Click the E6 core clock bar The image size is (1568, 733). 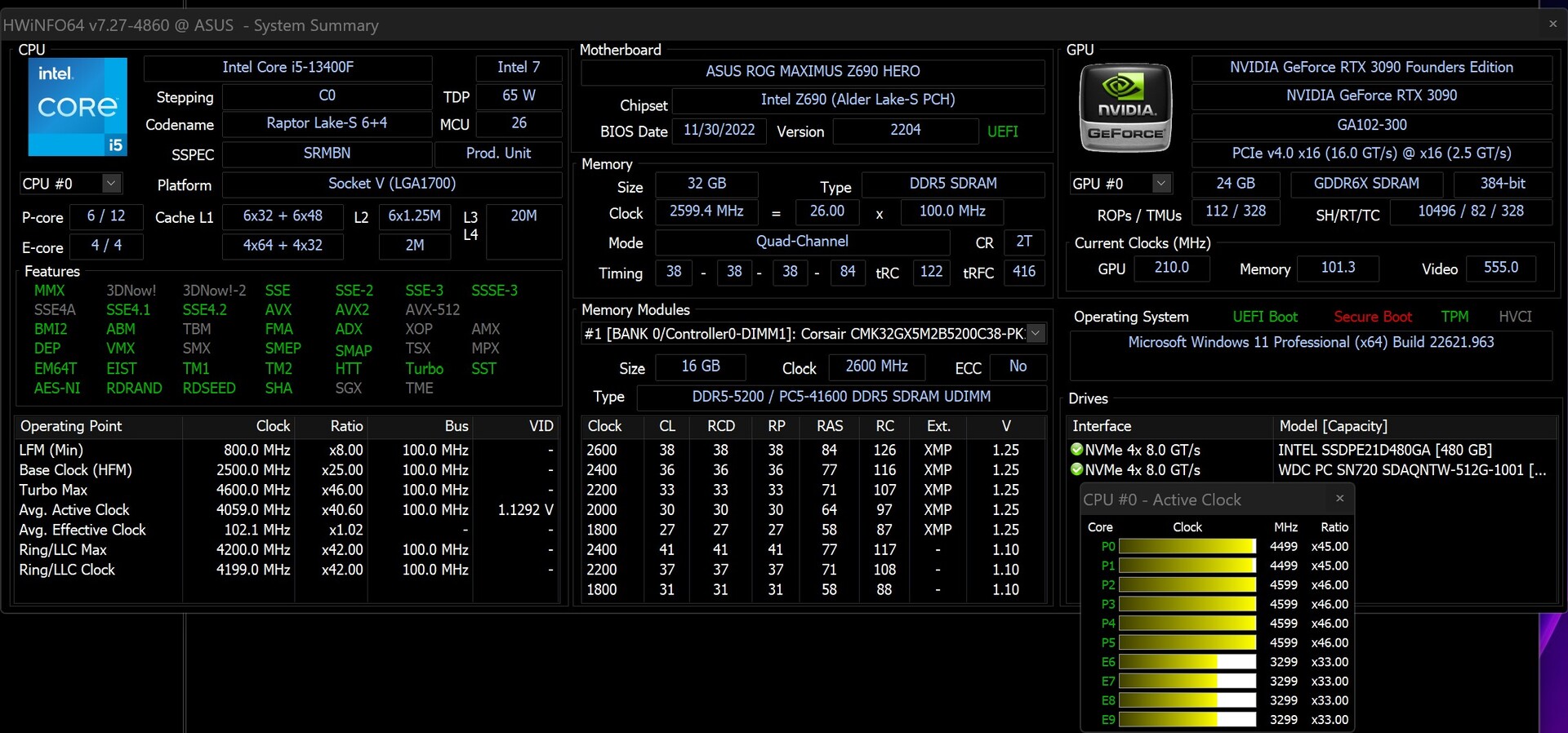1187,662
